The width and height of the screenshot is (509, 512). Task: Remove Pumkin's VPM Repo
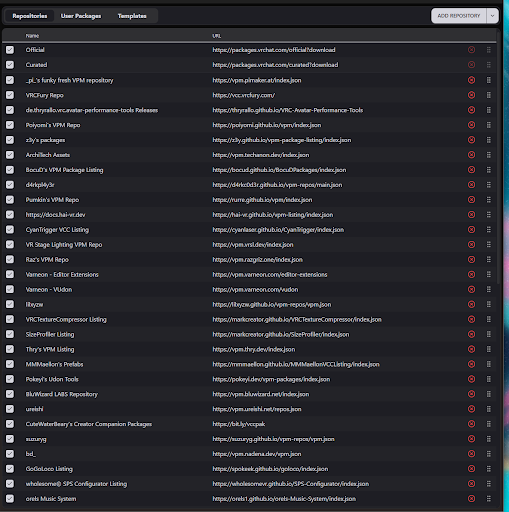tap(471, 200)
